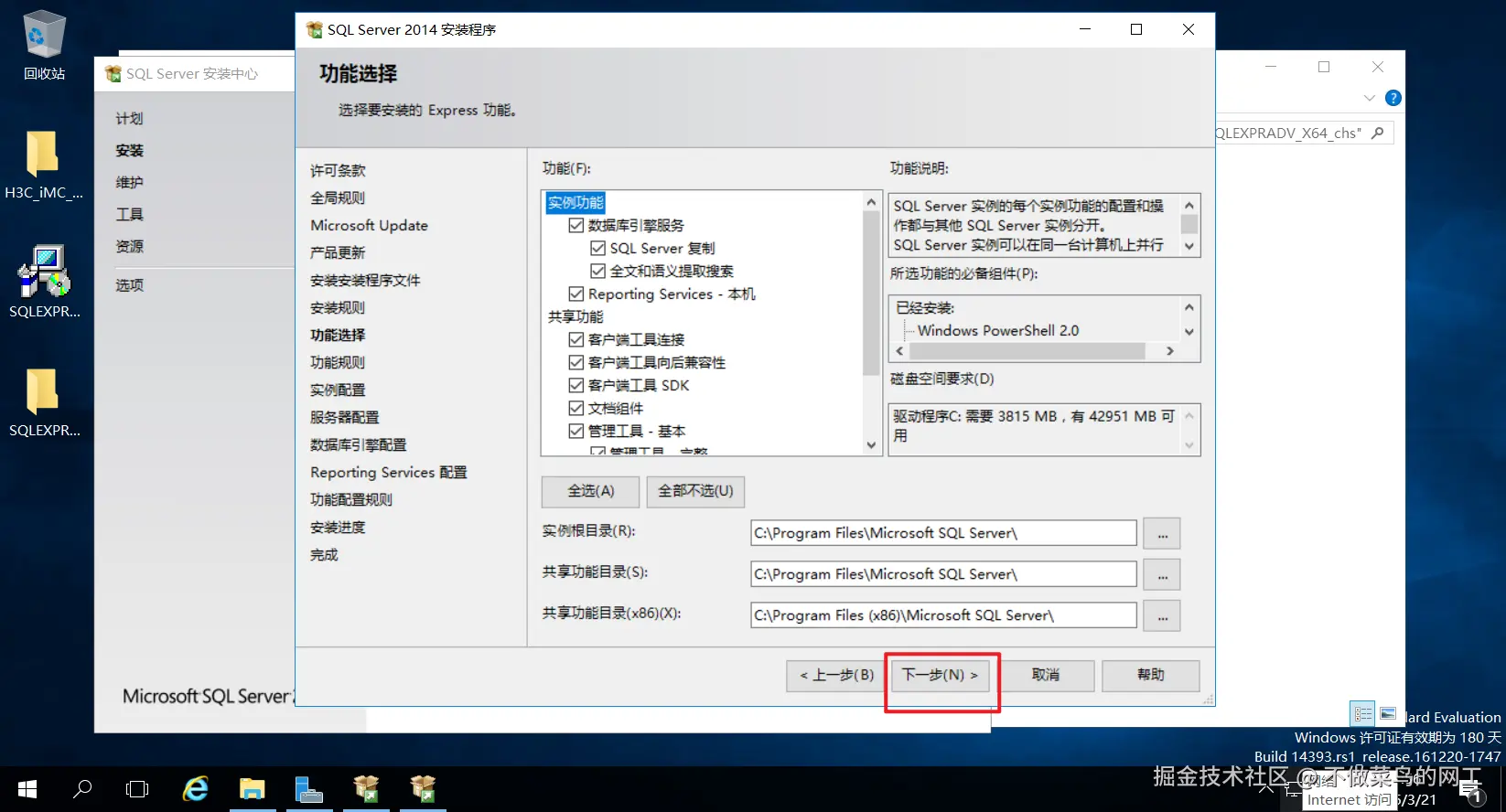Click the 全选(A) button
This screenshot has height=812, width=1506.
coord(591,491)
